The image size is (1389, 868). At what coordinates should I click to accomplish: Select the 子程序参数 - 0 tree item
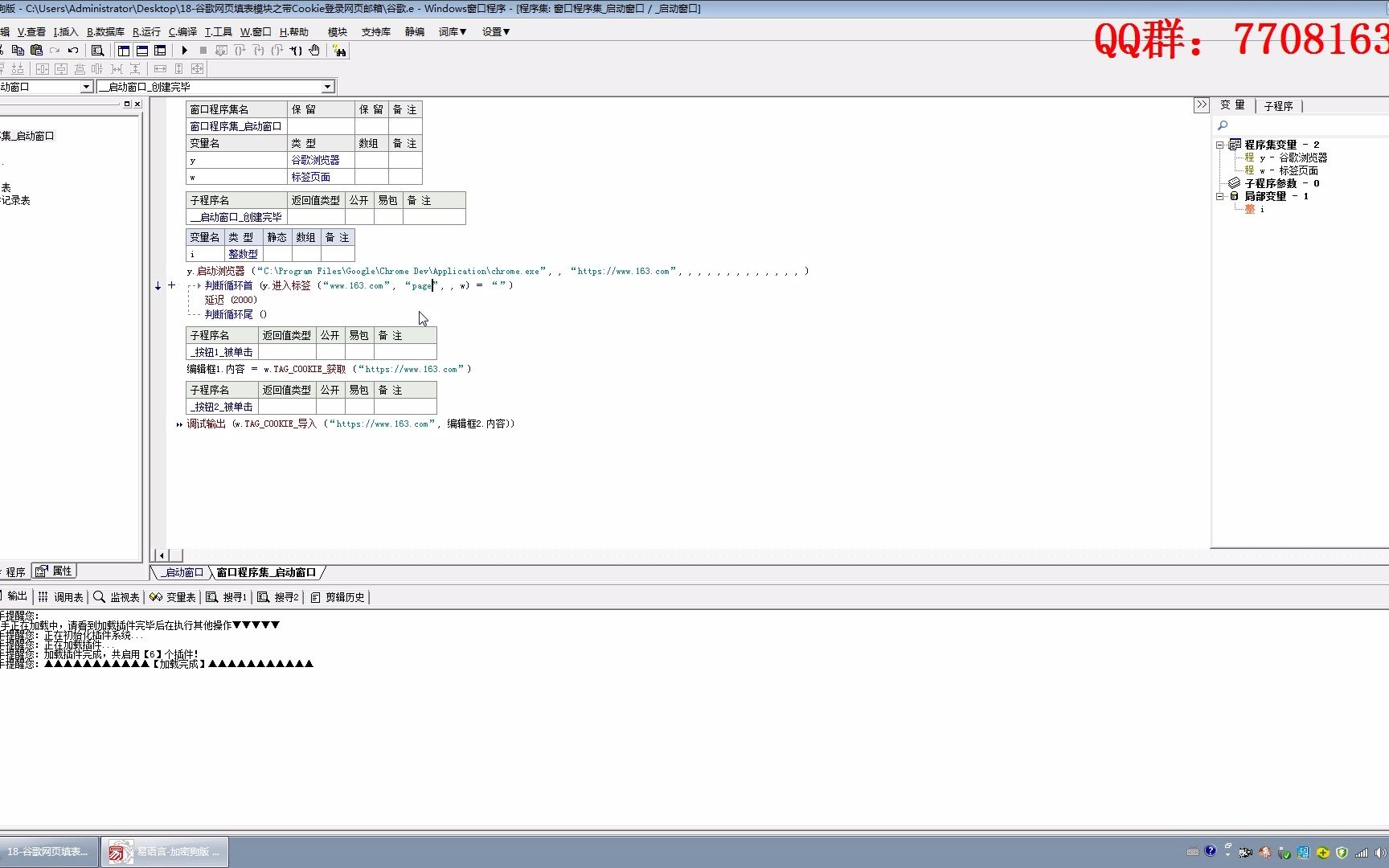(1281, 183)
